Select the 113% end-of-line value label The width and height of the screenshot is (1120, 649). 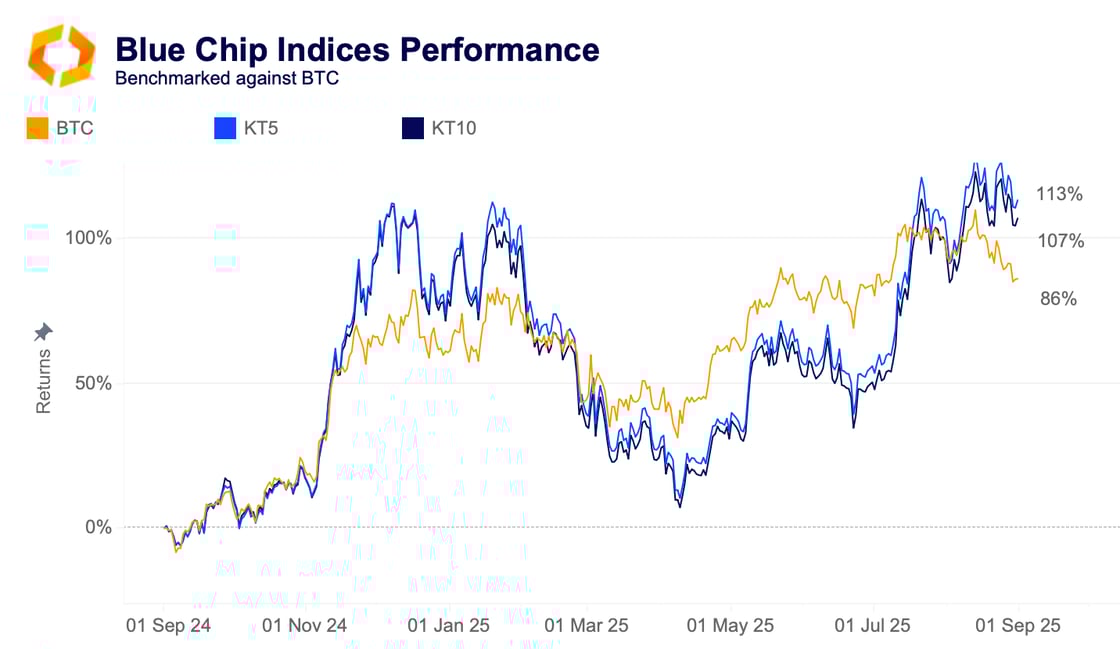(x=1059, y=194)
